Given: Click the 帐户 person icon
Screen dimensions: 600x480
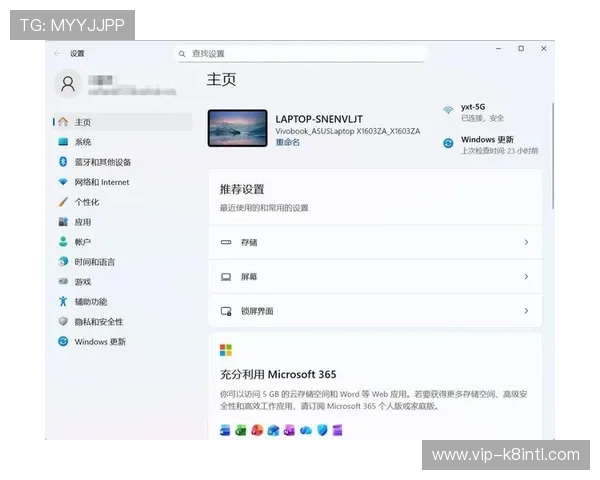Looking at the screenshot, I should pos(63,242).
